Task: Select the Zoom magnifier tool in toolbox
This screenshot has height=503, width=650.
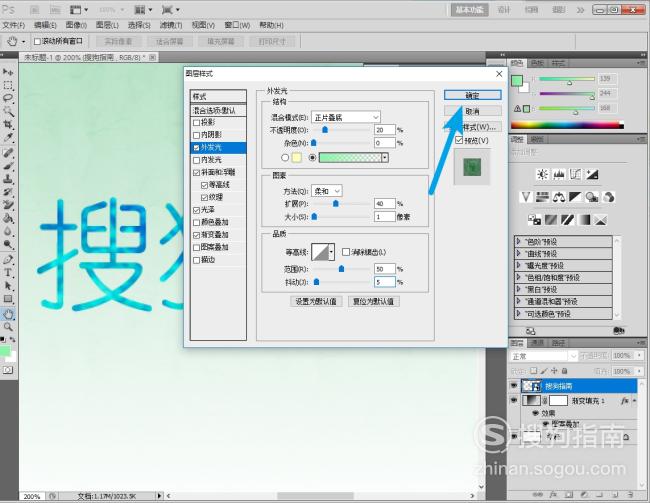Action: (8, 327)
